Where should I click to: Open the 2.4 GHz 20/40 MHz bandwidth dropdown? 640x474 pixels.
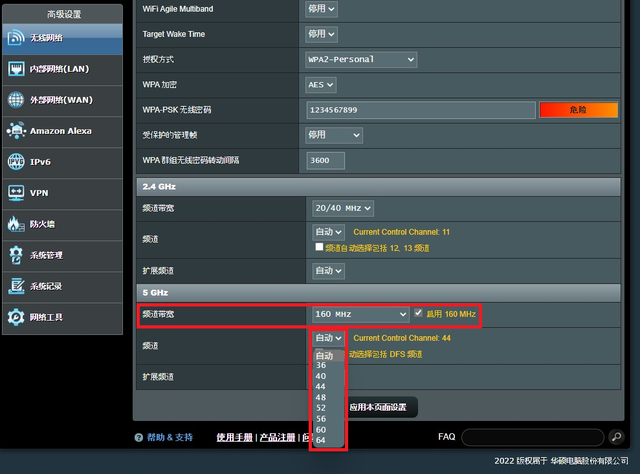point(343,208)
